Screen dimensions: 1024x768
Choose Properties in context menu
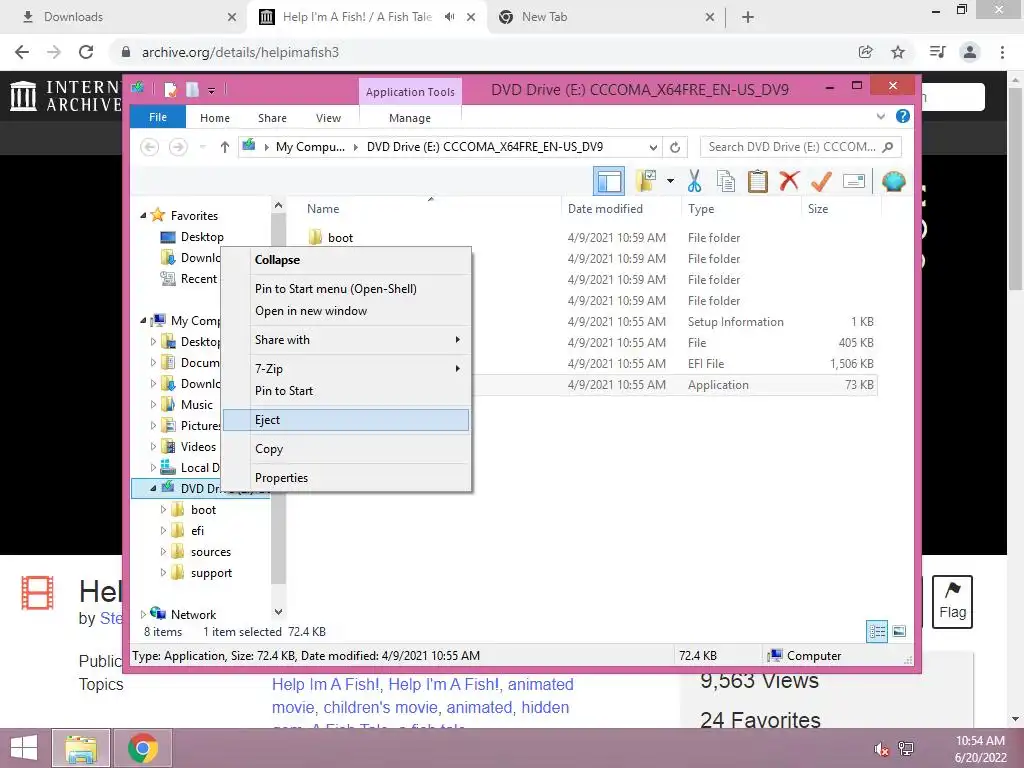pyautogui.click(x=346, y=477)
